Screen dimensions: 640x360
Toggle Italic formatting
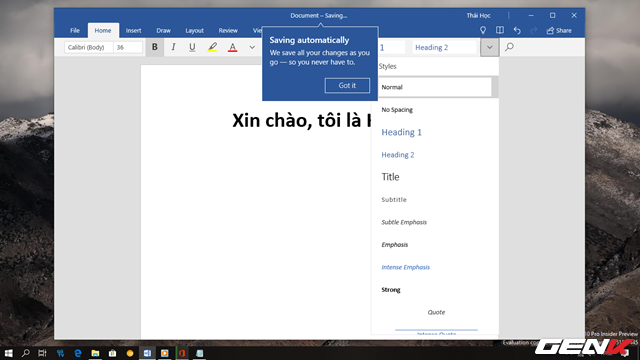173,47
